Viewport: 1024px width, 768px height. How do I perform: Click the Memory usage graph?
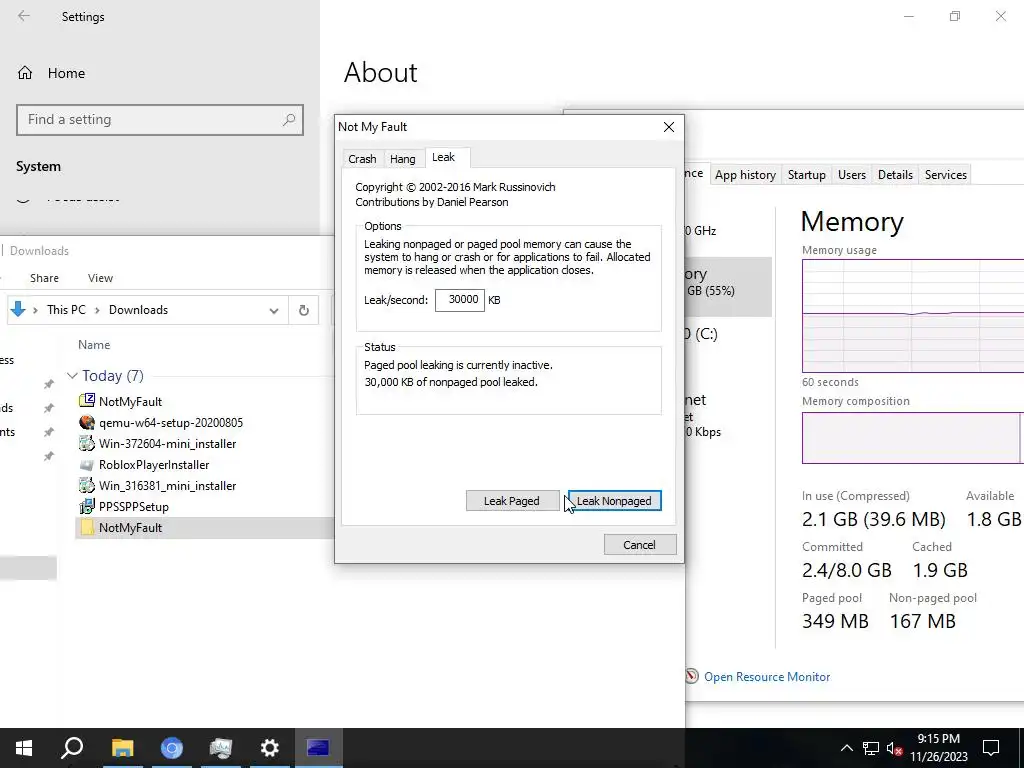(913, 316)
